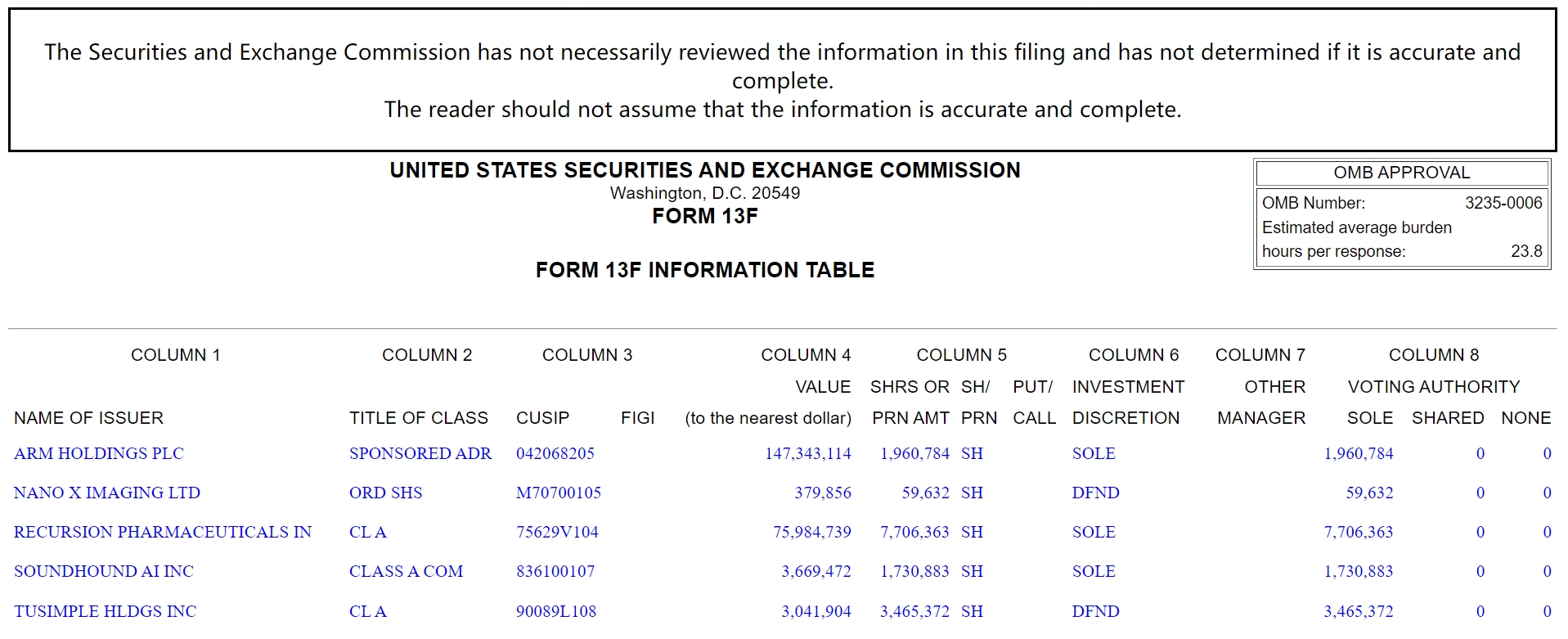Viewport: 1568px width, 639px height.
Task: Select the FIGI column header
Action: (638, 418)
